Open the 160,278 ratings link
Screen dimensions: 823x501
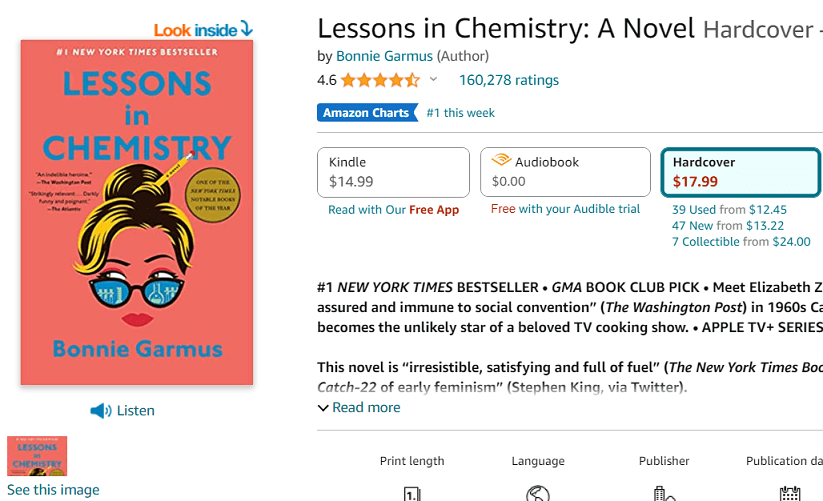click(509, 80)
